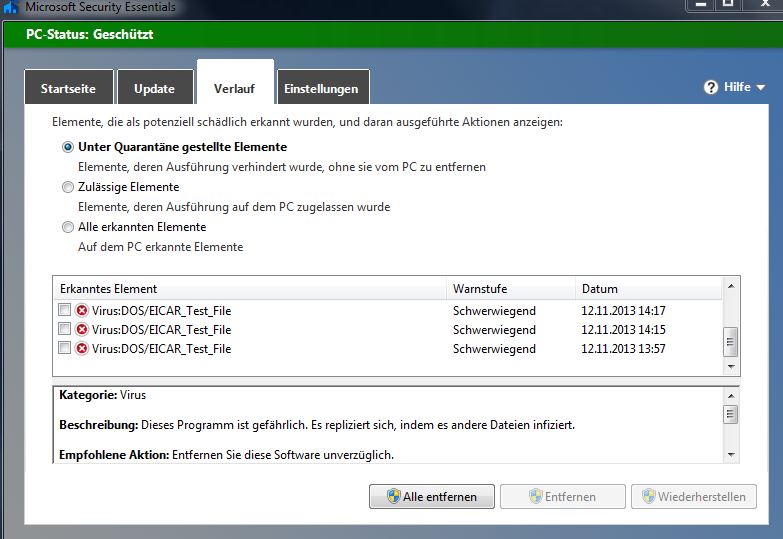Click the Alle entfernen button
Image resolution: width=783 pixels, height=539 pixels.
[x=432, y=497]
